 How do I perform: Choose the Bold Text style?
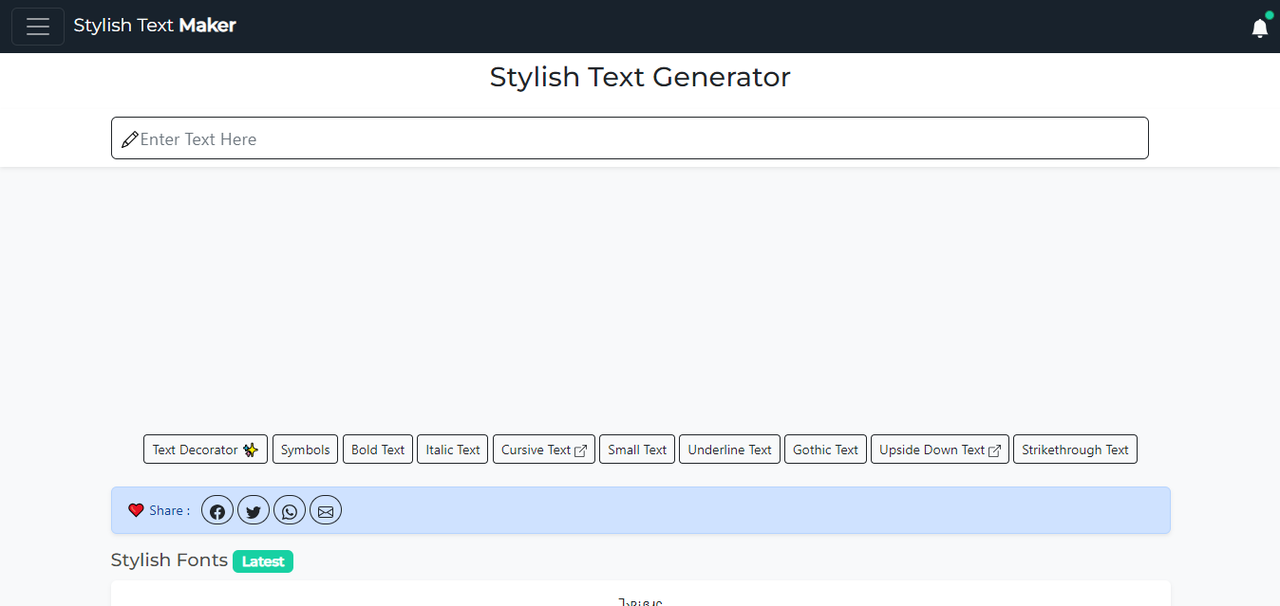(x=378, y=449)
